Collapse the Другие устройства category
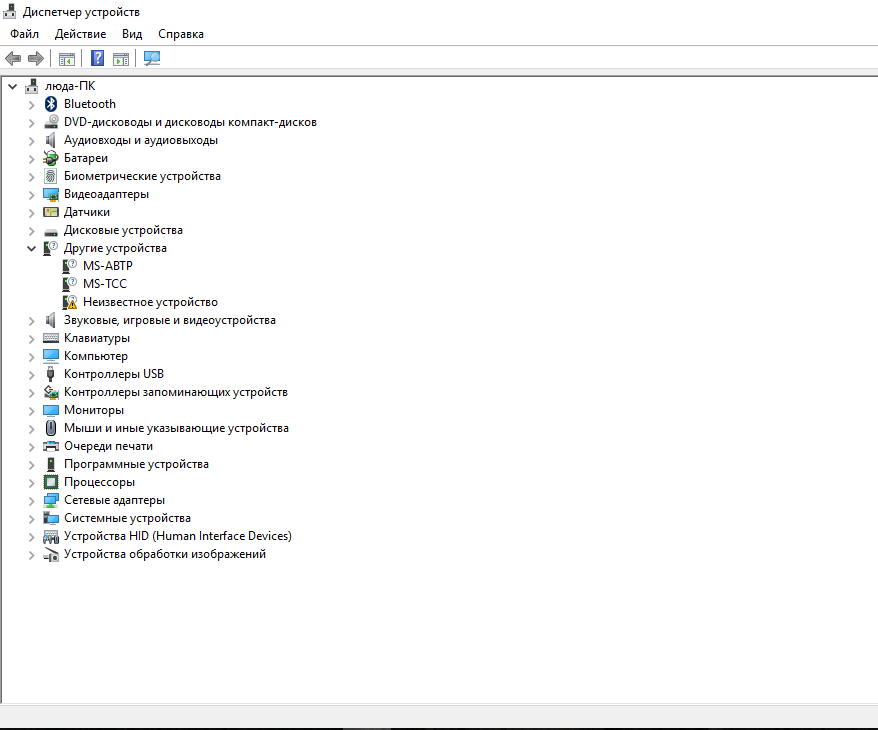Viewport: 878px width, 730px height. click(32, 248)
